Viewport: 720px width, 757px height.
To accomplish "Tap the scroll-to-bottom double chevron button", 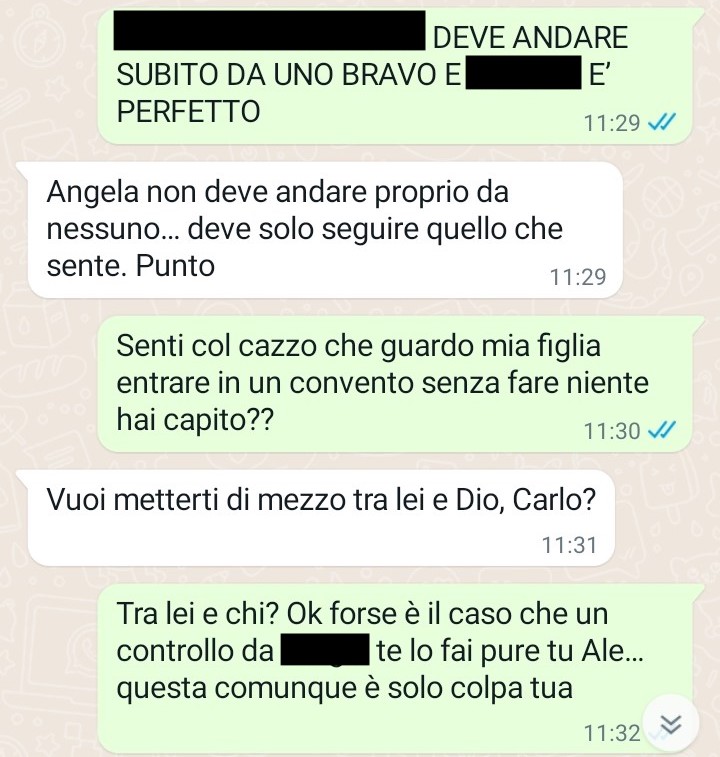I will pyautogui.click(x=671, y=723).
